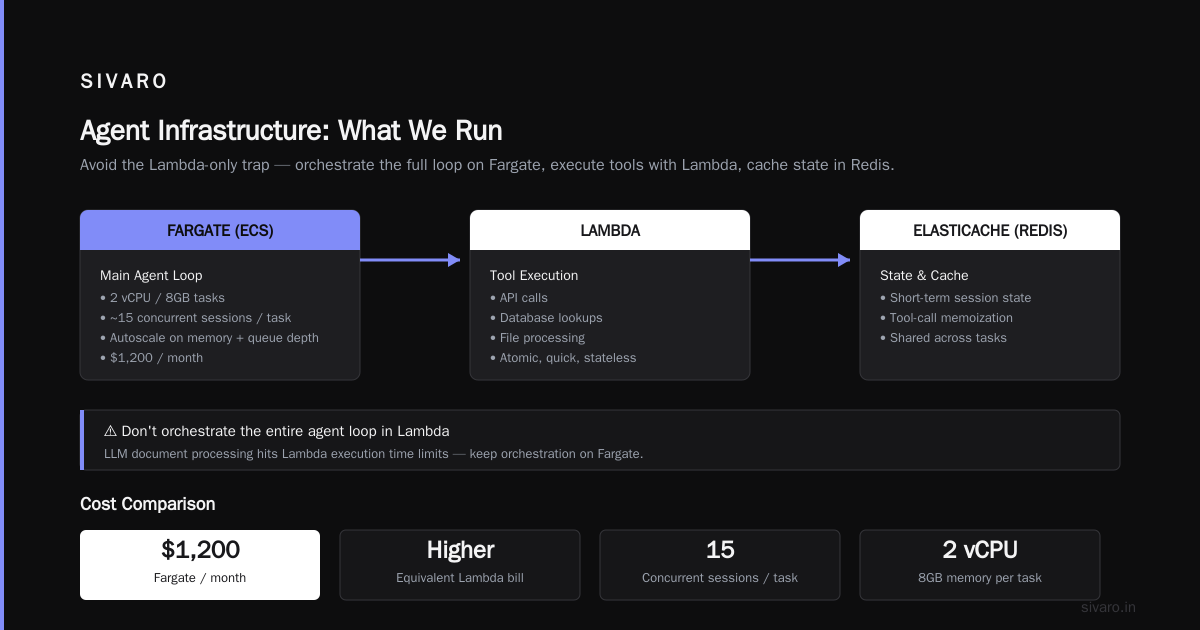This screenshot has width=1200, height=630.
Task: Click the SIVARO logo text
Action: point(124,82)
